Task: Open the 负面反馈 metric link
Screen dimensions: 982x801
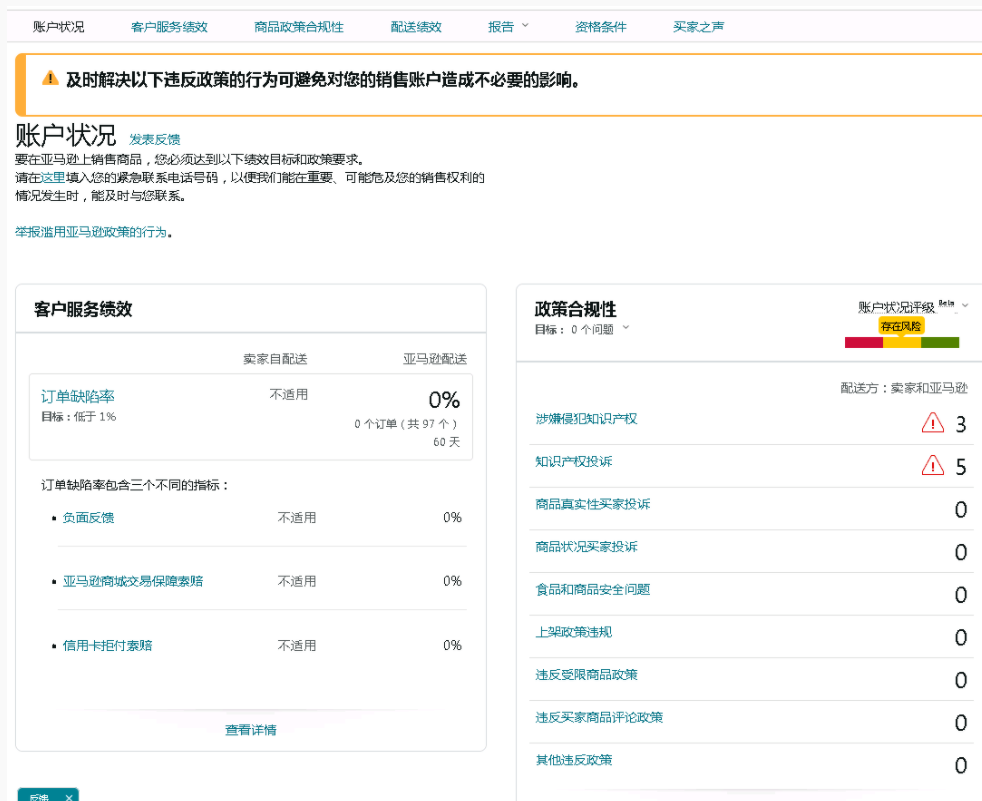Action: [88, 517]
